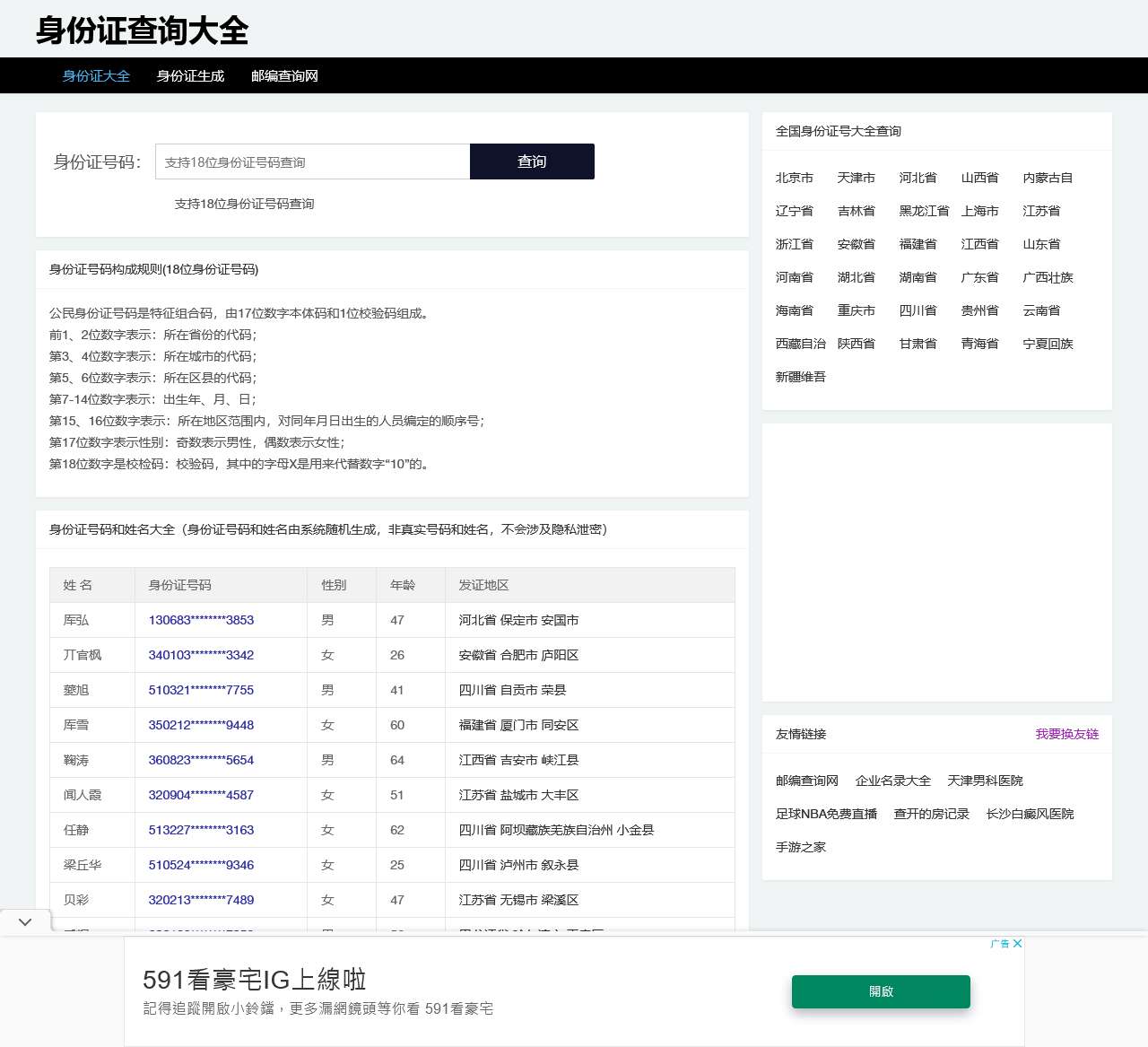Click the 广东省 province link
Viewport: 1148px width, 1047px height.
(x=978, y=277)
